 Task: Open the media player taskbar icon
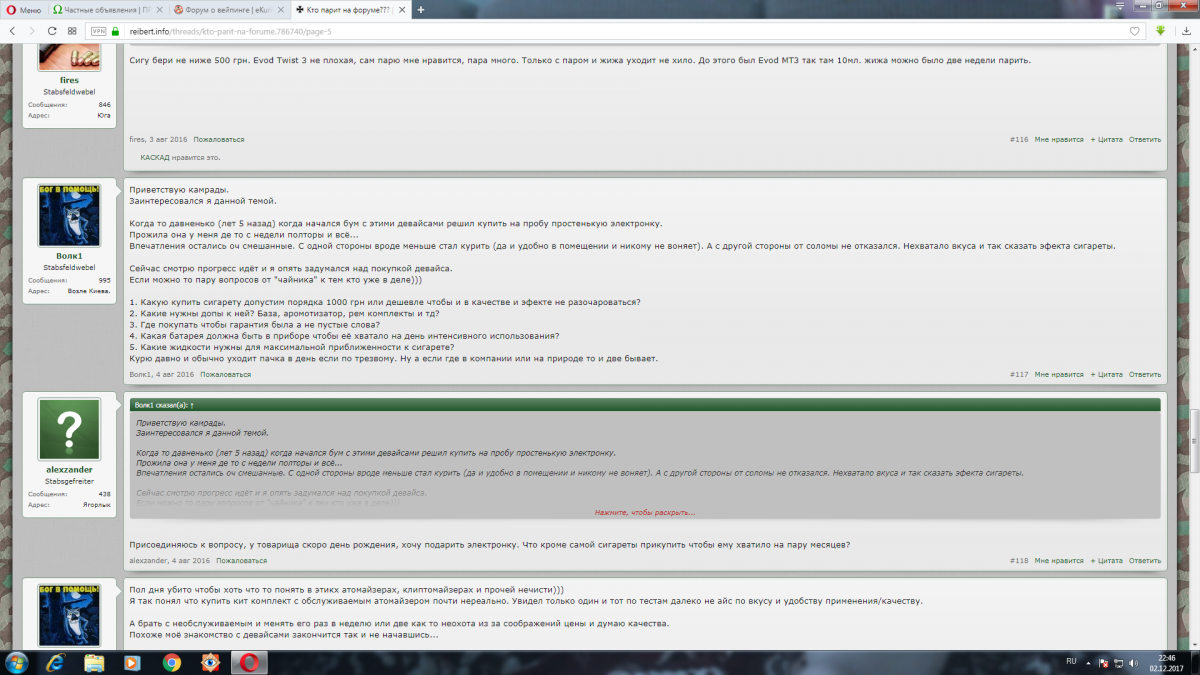pos(132,662)
